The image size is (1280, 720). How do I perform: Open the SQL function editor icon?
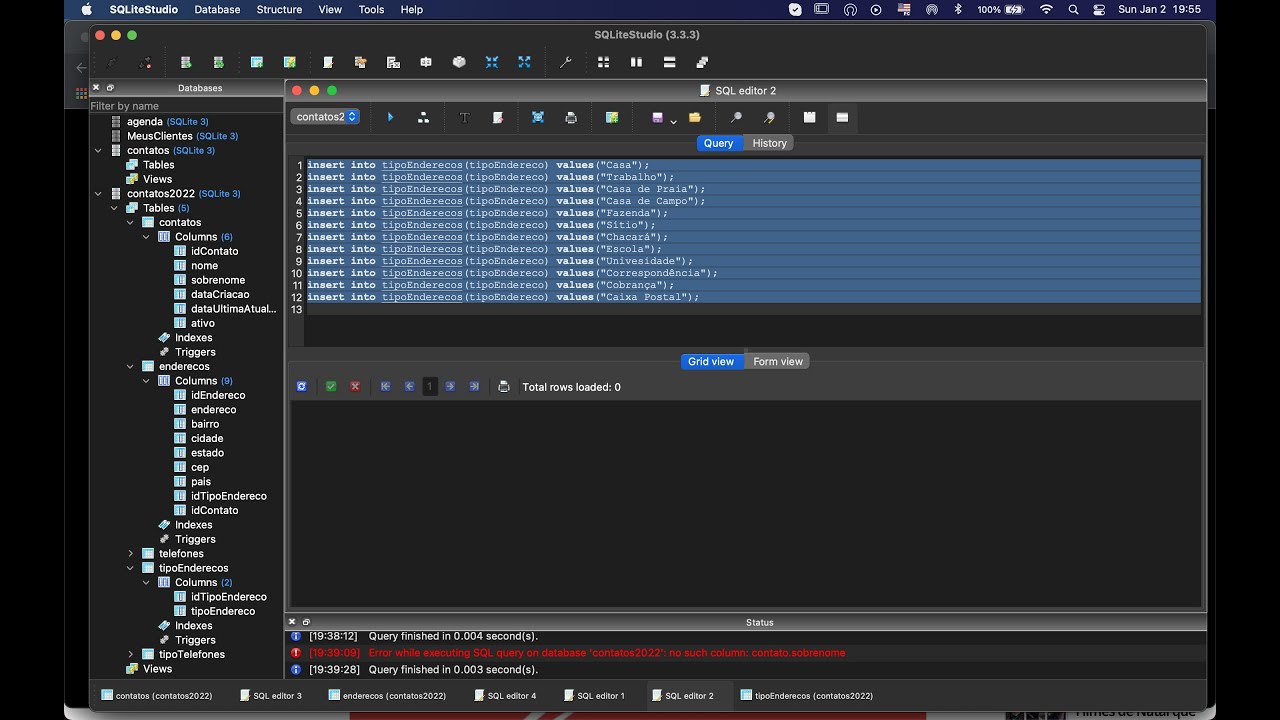coord(394,62)
